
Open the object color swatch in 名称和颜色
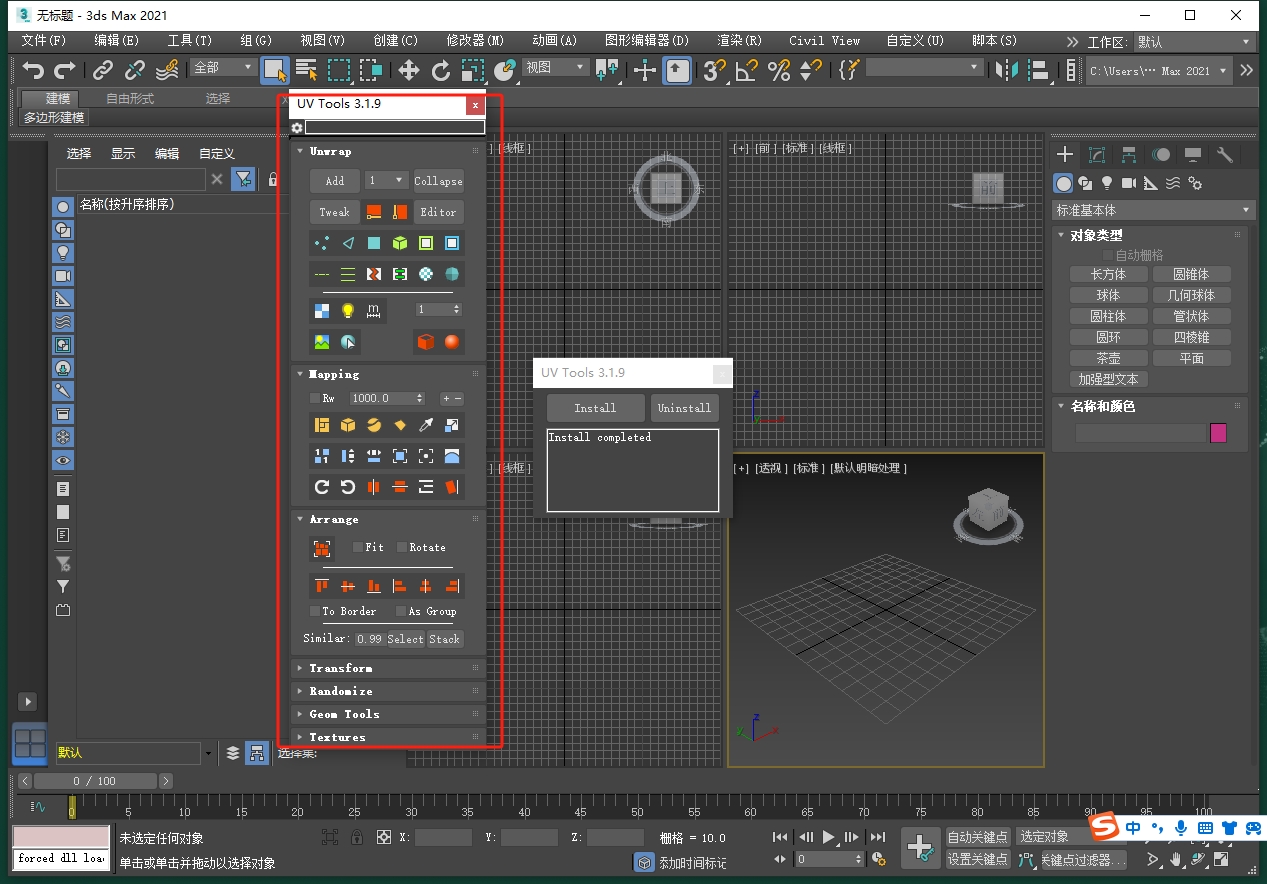(1218, 431)
